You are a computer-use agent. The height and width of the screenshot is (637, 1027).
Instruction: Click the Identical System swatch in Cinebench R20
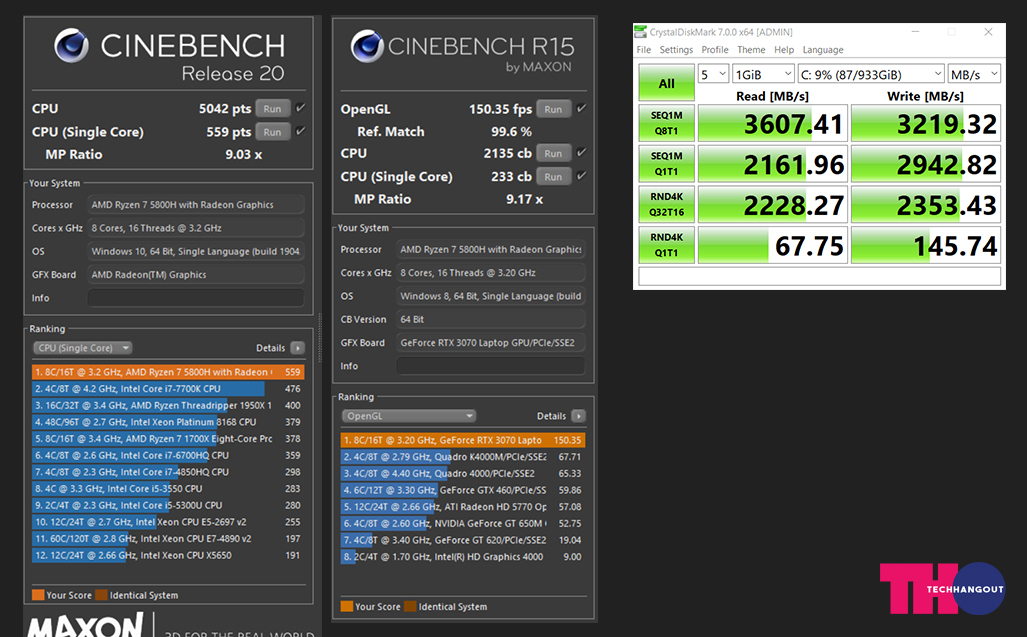(x=101, y=595)
